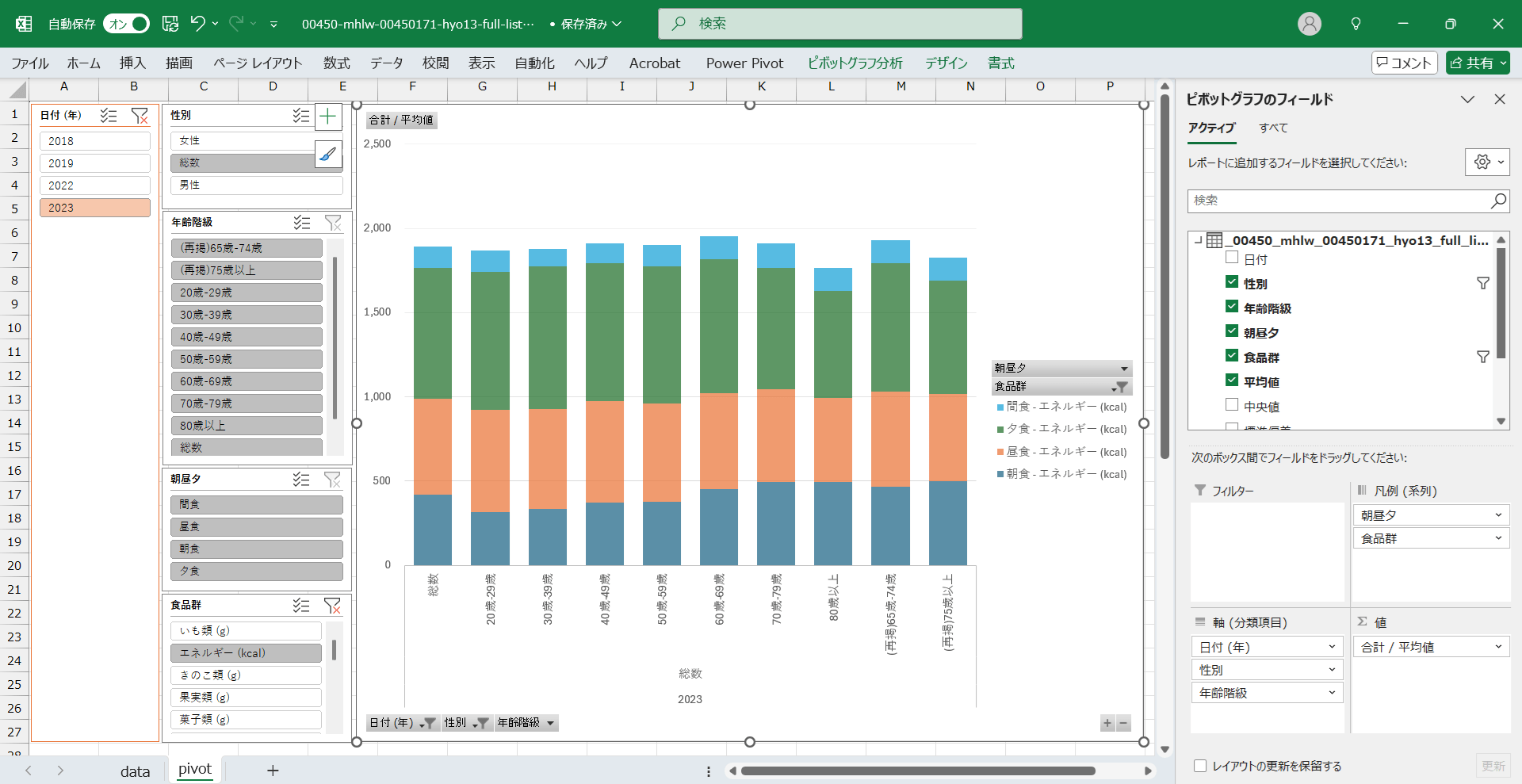Check the 日付 field checkbox

(1232, 258)
